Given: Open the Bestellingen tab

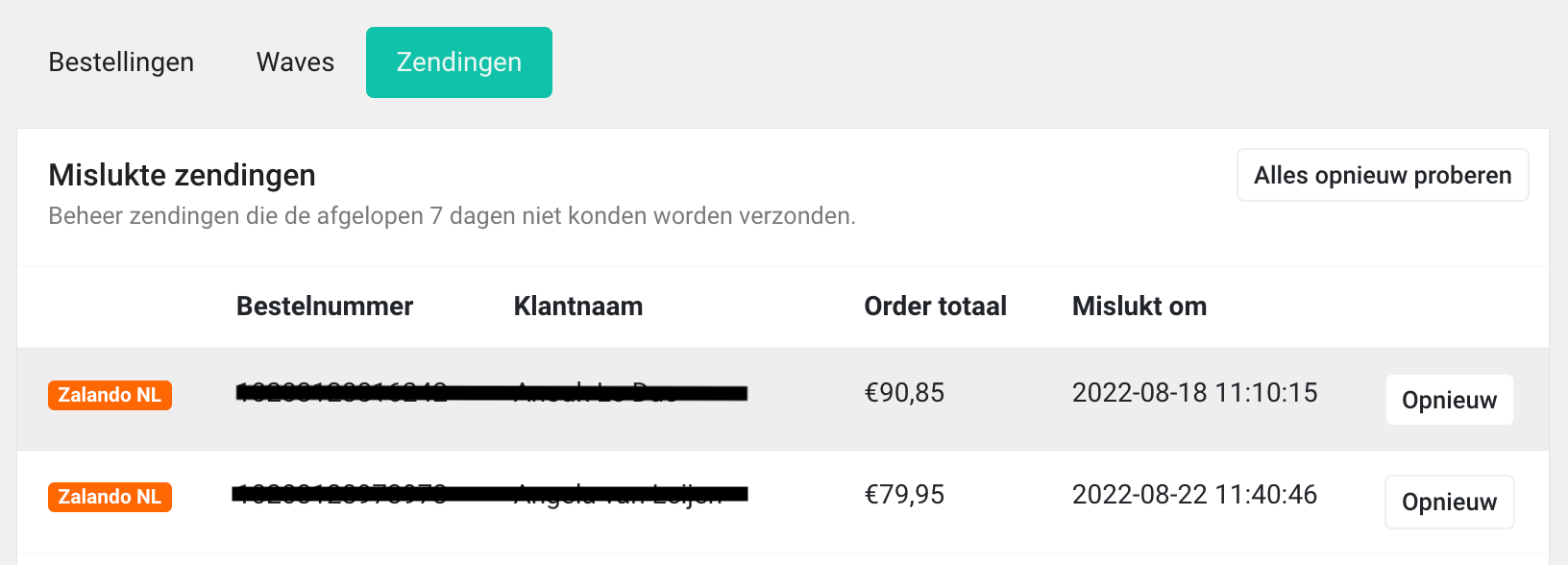Looking at the screenshot, I should 121,62.
